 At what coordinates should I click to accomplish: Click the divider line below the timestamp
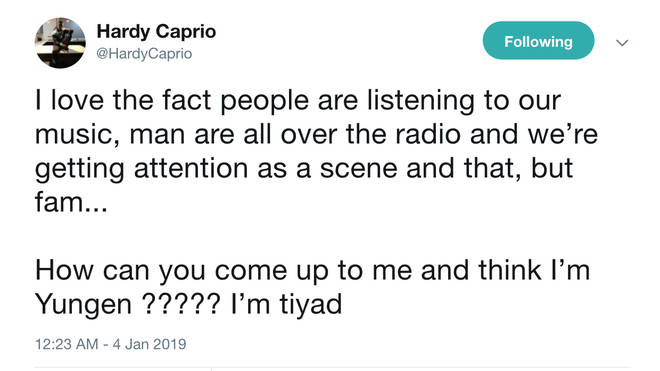point(333,368)
